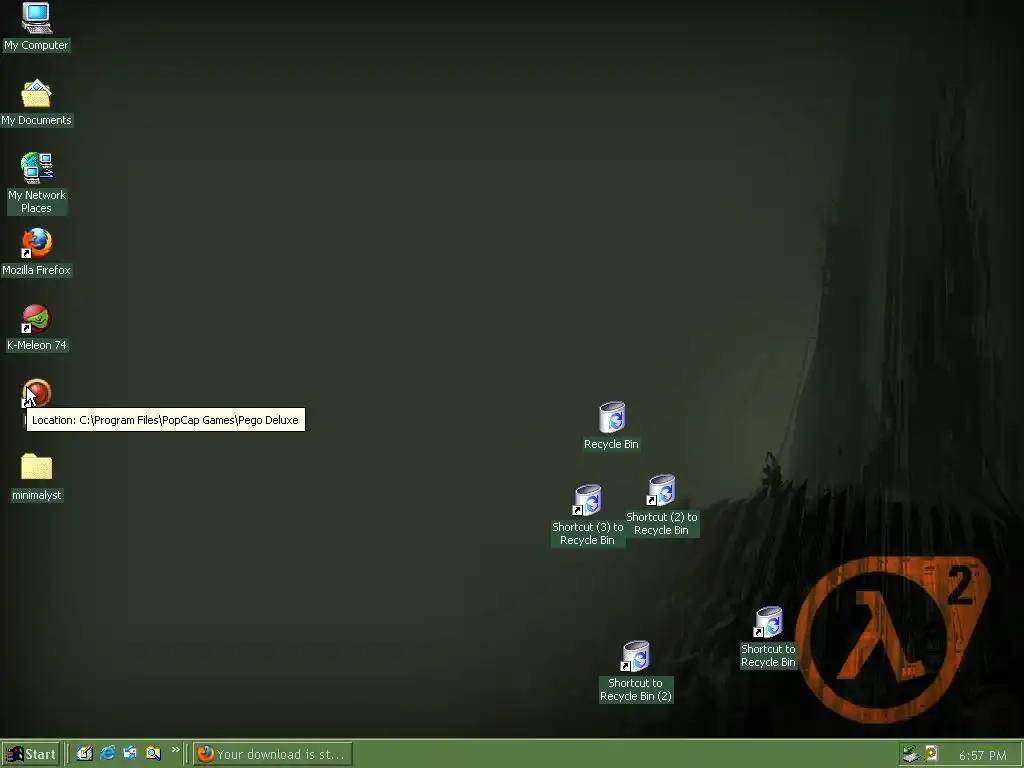Viewport: 1024px width, 768px height.
Task: Switch to the Firefox 'Your download is st...' taskbar button
Action: (273, 754)
